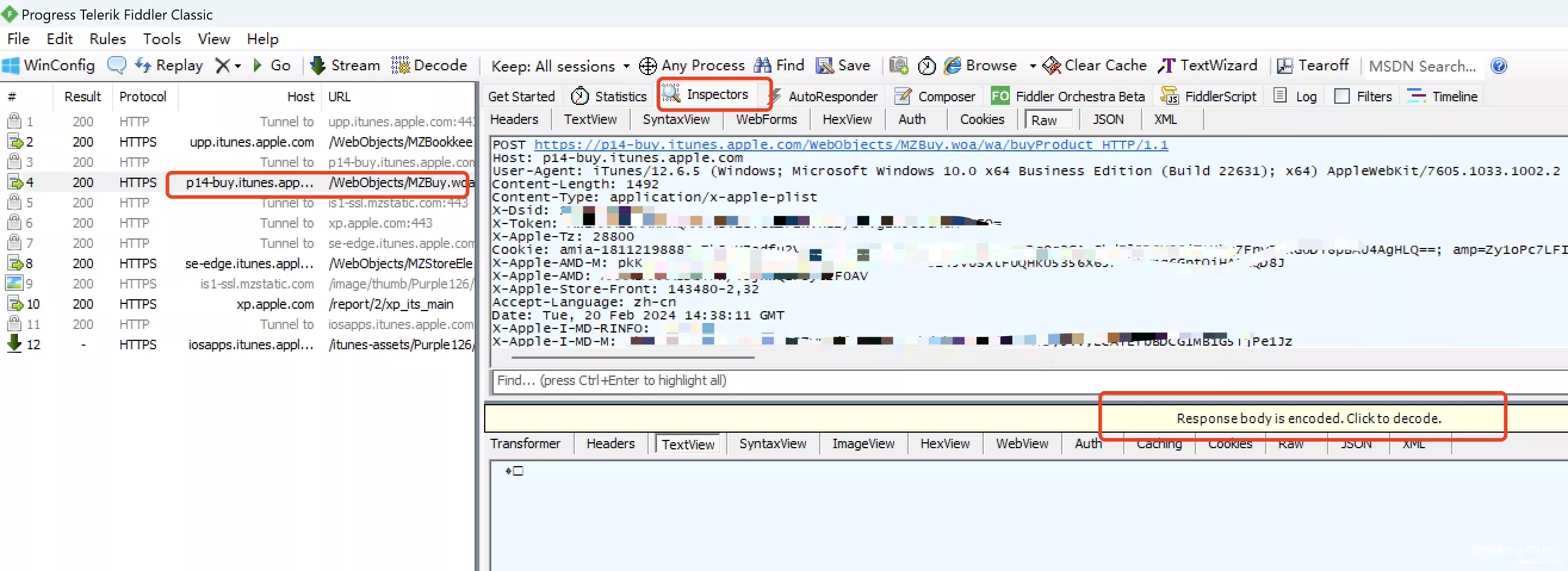
Task: Select request XML inspector tab
Action: [1165, 119]
